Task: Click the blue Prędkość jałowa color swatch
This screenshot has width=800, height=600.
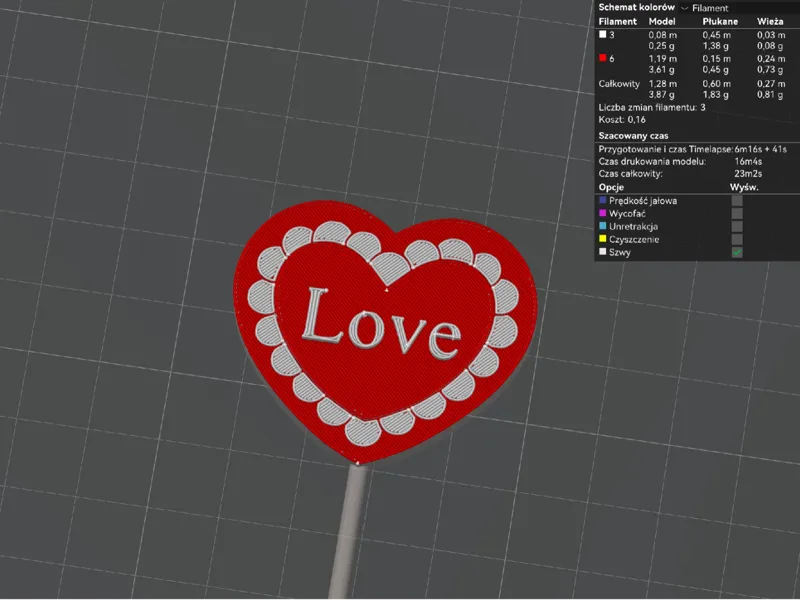Action: click(603, 201)
